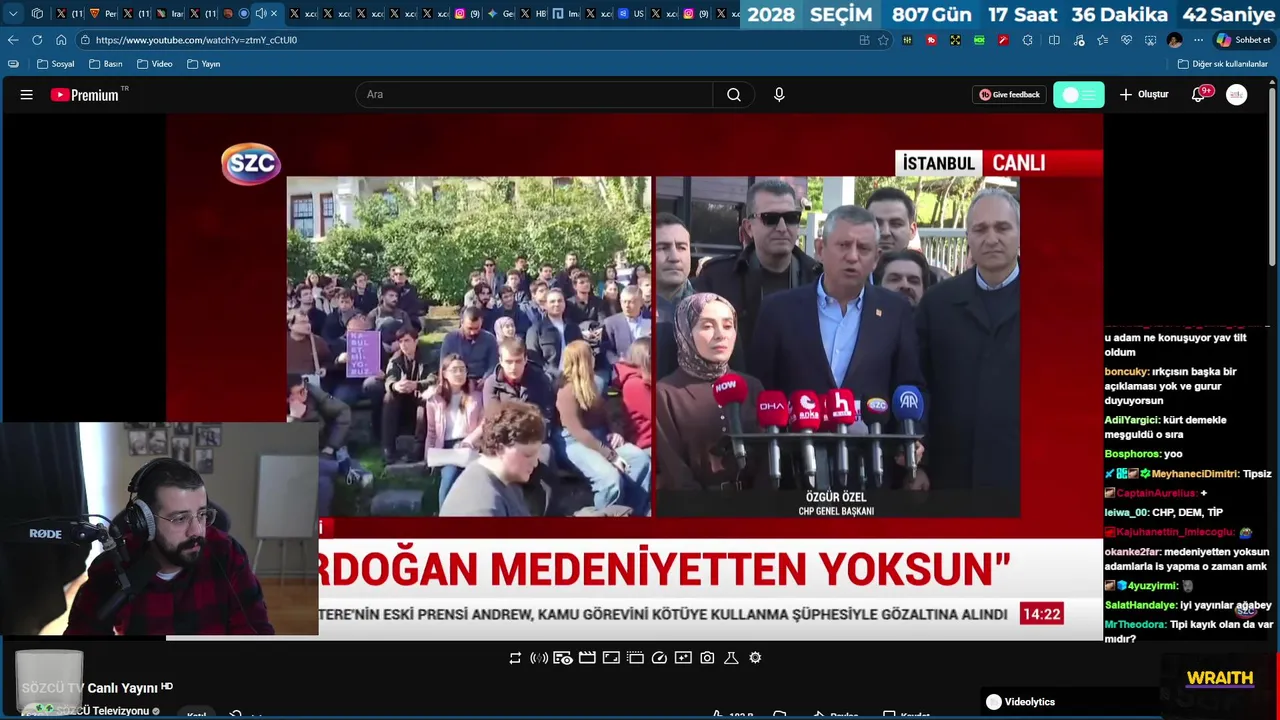Open the browser three-dots settings menu
1280x720 pixels.
coord(1198,40)
